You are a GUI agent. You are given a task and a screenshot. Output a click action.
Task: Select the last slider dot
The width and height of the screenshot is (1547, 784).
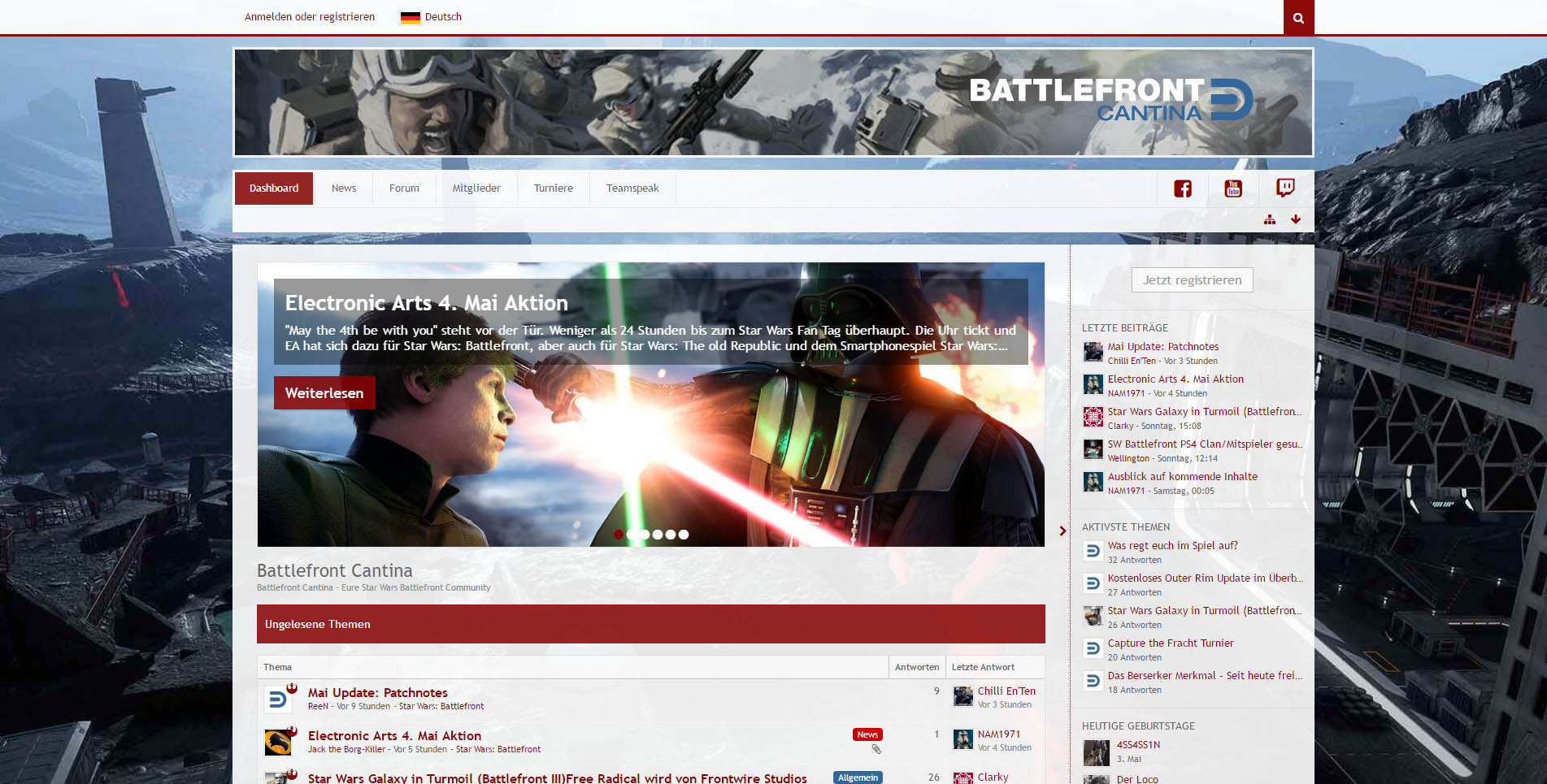pyautogui.click(x=684, y=535)
